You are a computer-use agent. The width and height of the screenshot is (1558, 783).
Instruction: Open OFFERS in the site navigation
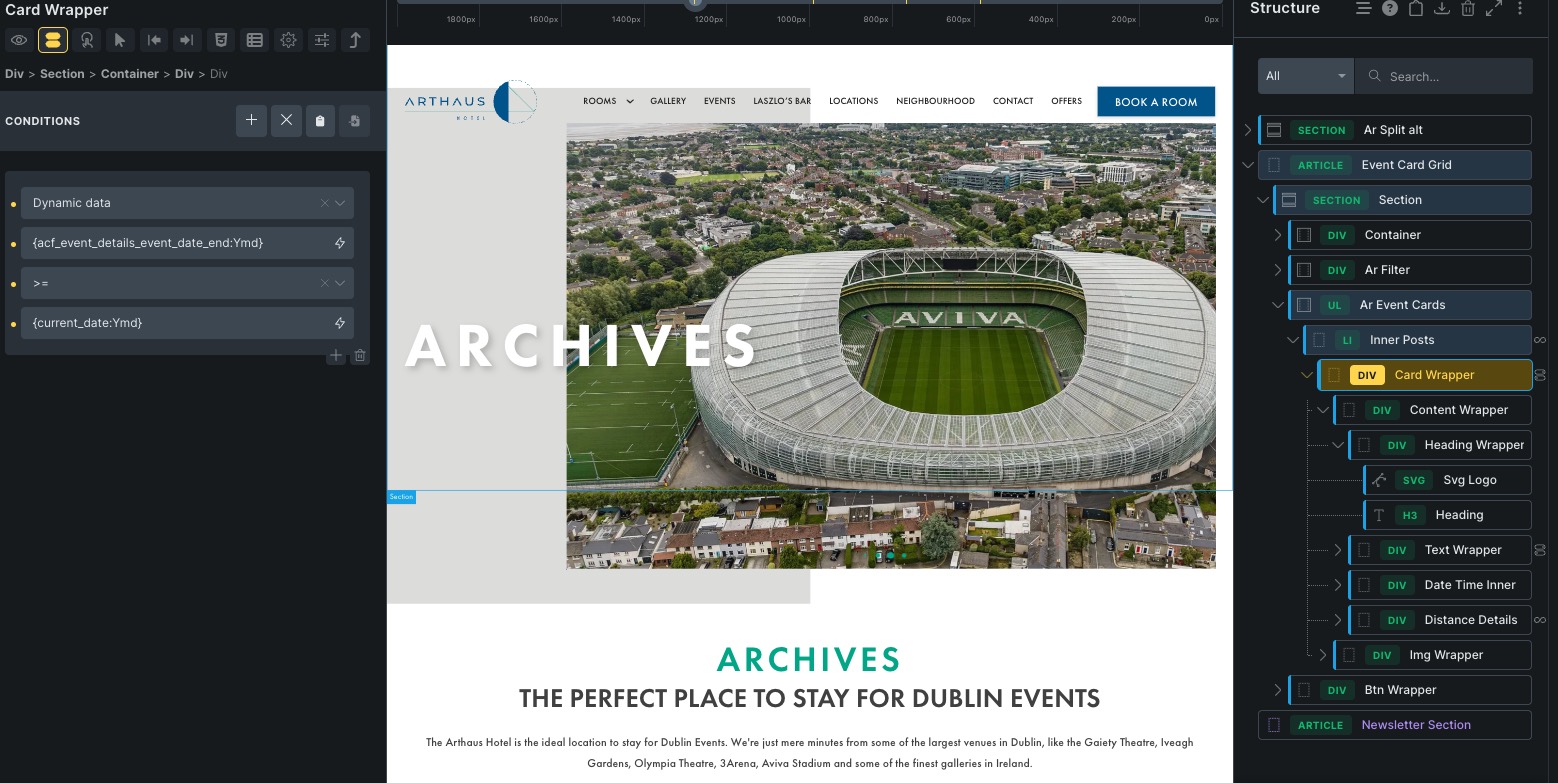pos(1066,101)
